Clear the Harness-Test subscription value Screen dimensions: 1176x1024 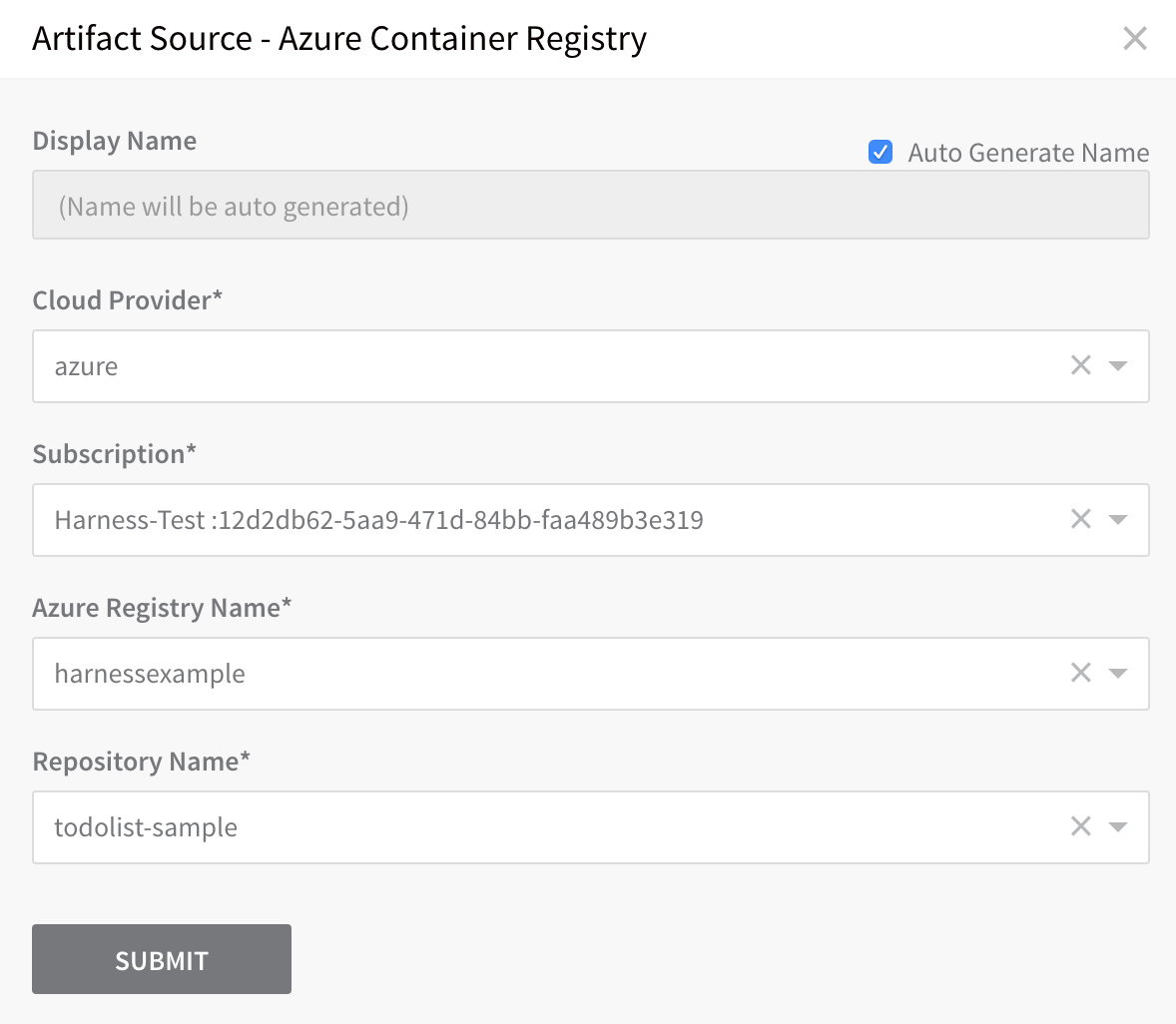1081,519
